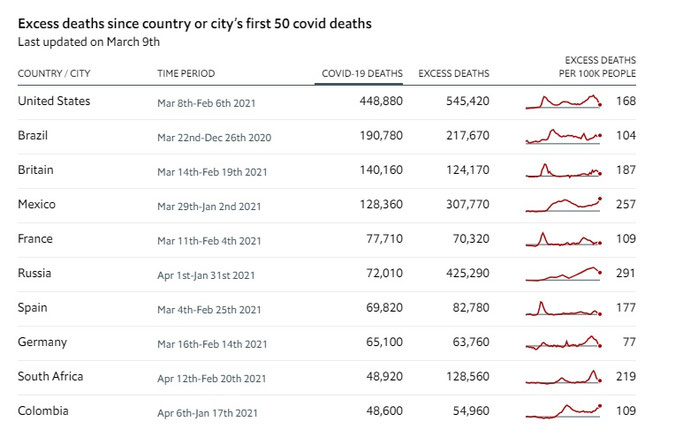Click the France sparkline chart
This screenshot has height=429, width=683.
coord(564,239)
